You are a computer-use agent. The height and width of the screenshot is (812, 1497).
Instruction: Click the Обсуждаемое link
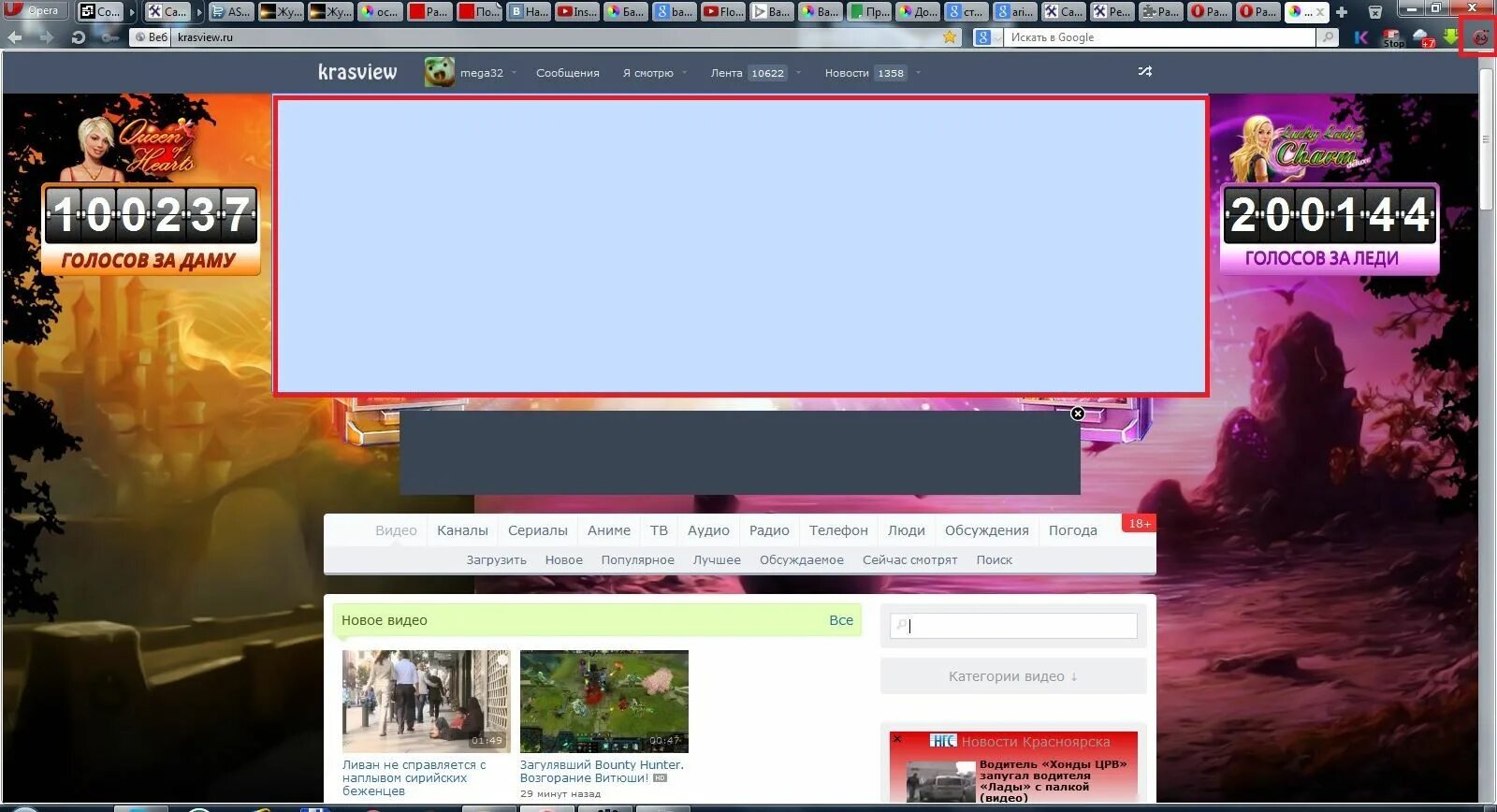tap(802, 560)
